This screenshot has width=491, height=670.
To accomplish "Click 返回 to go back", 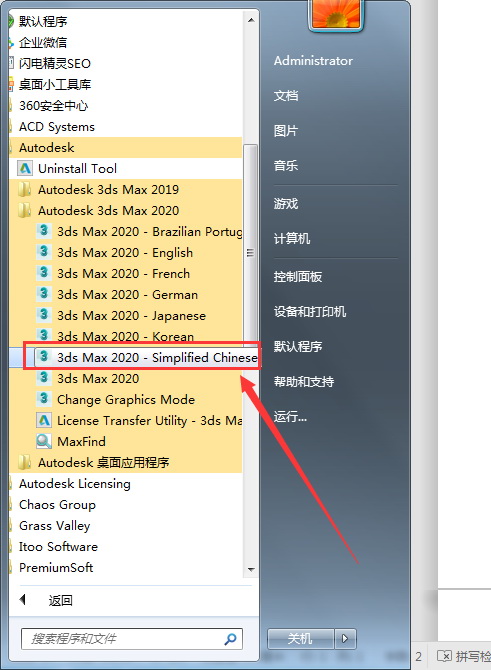I will [60, 600].
